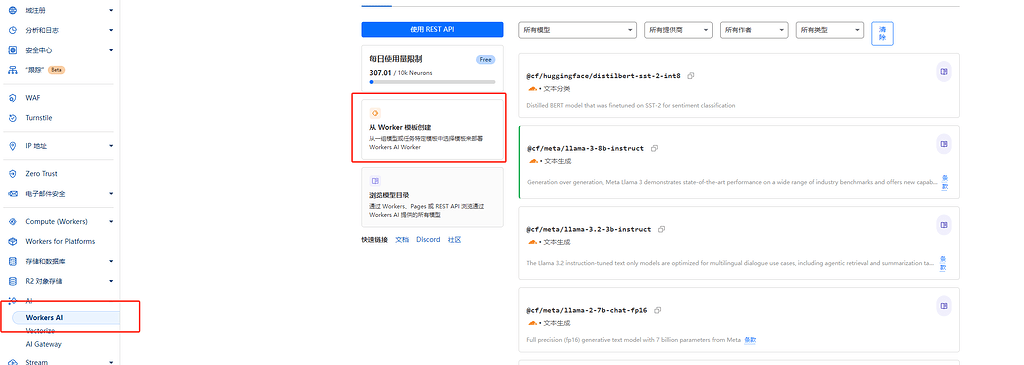Expand the R2 对象存储 sidebar arrow
The width and height of the screenshot is (1024, 365).
[x=112, y=281]
